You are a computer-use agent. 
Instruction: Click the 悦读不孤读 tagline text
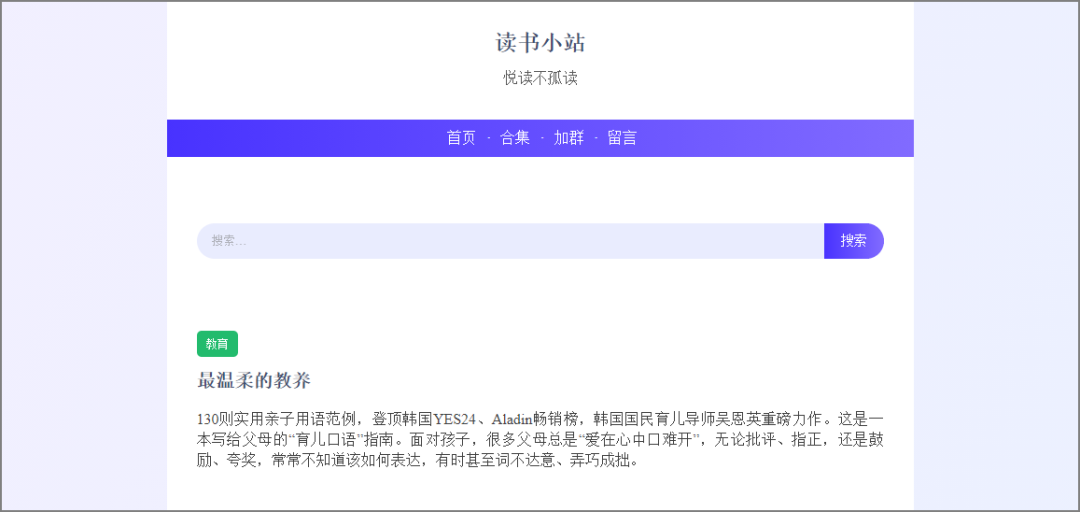pos(540,78)
